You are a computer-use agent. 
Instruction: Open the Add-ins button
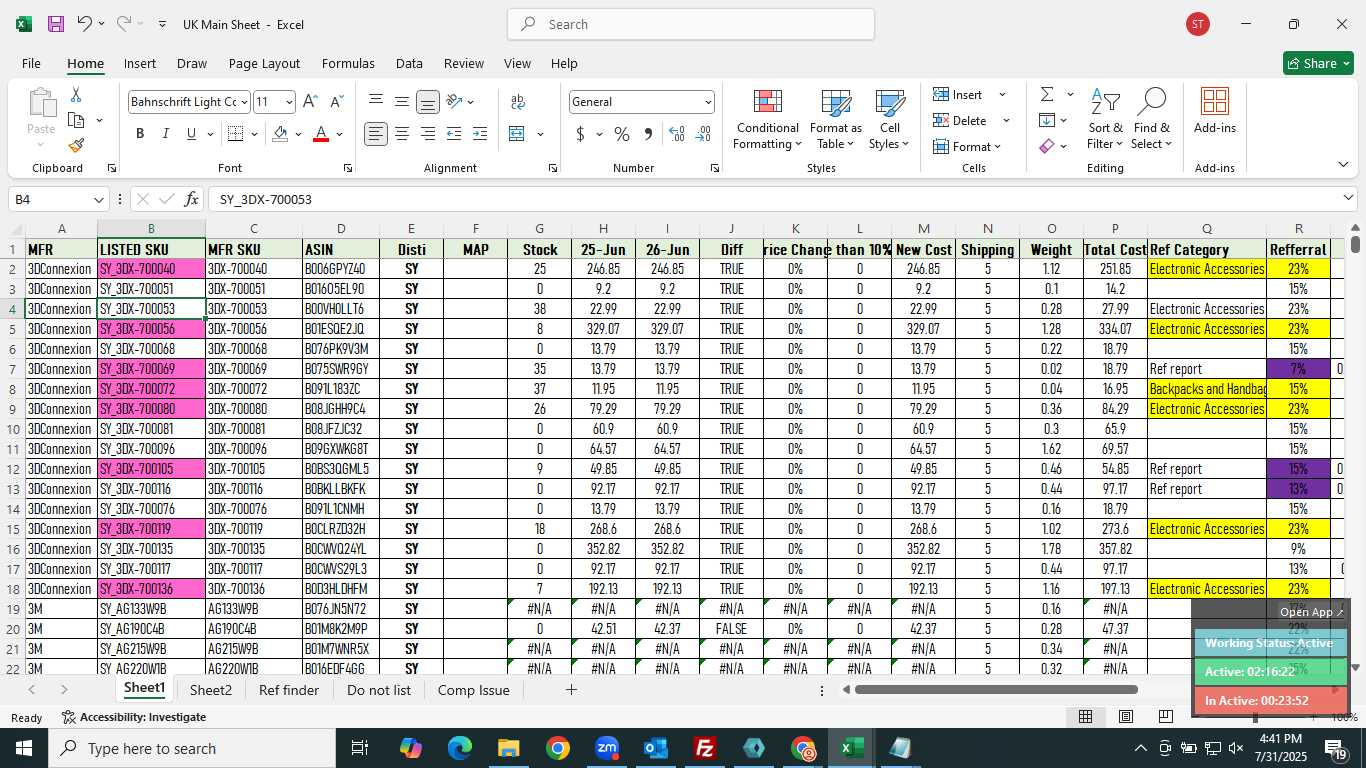[1215, 112]
